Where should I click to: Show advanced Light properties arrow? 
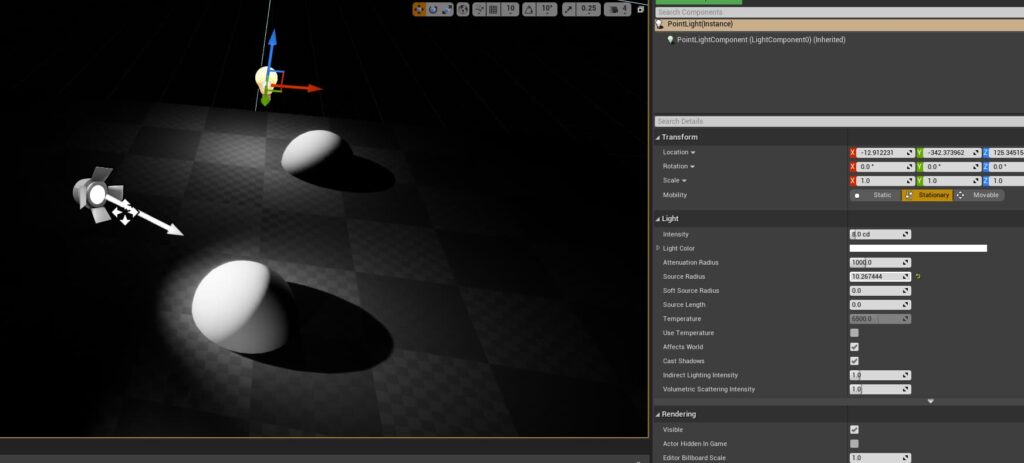point(931,402)
